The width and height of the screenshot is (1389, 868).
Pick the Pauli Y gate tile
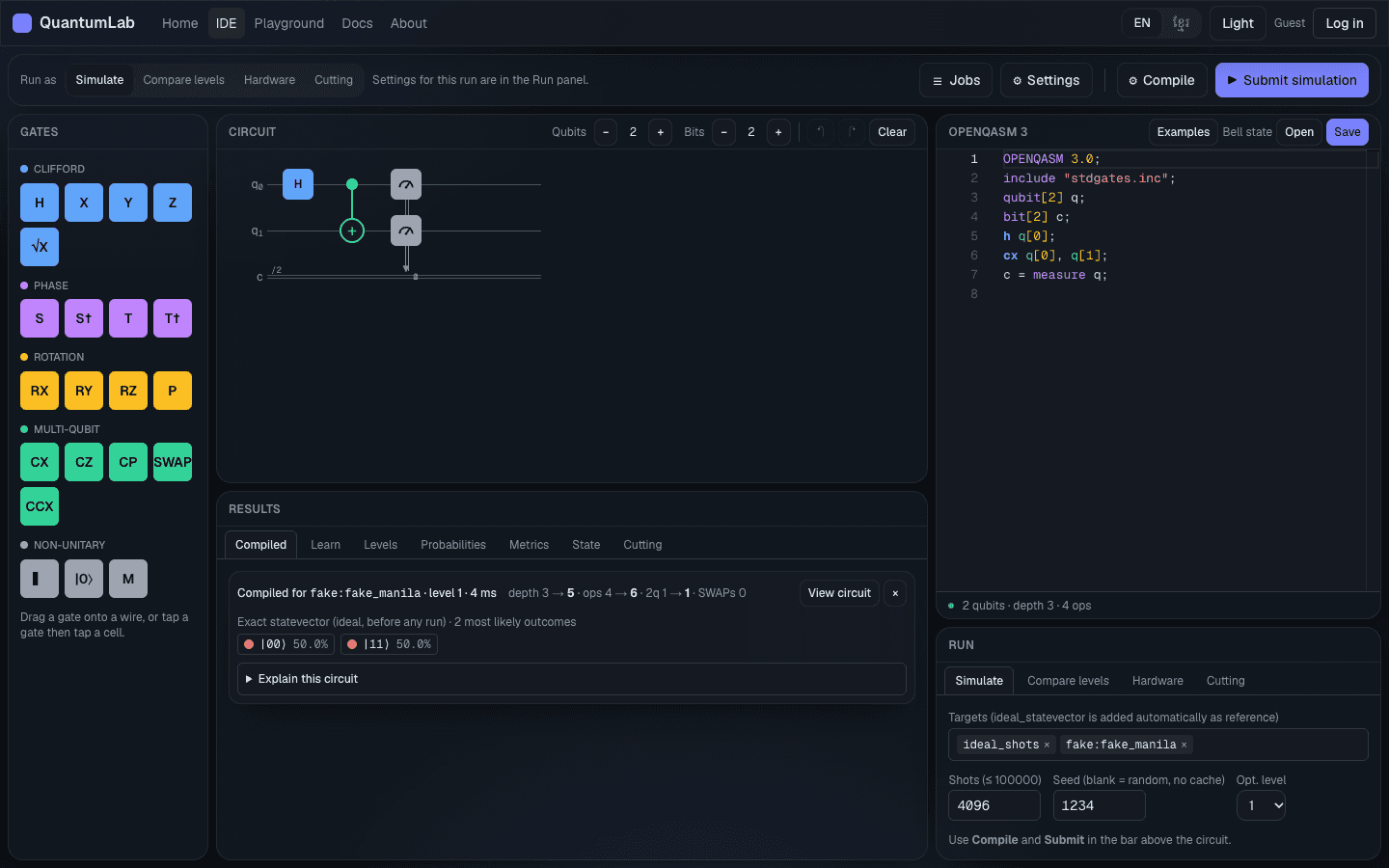click(128, 203)
